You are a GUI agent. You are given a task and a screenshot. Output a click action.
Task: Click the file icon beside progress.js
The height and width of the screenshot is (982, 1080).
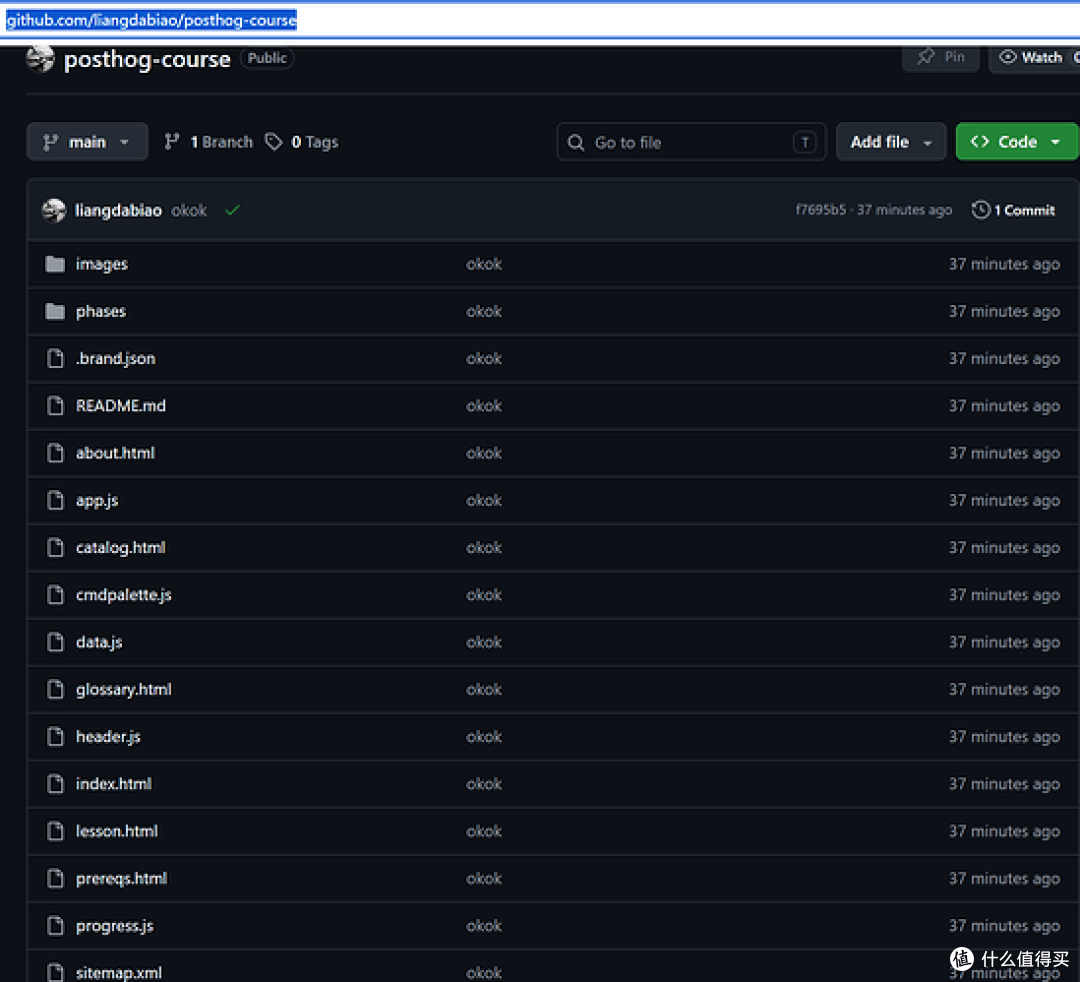coord(55,926)
